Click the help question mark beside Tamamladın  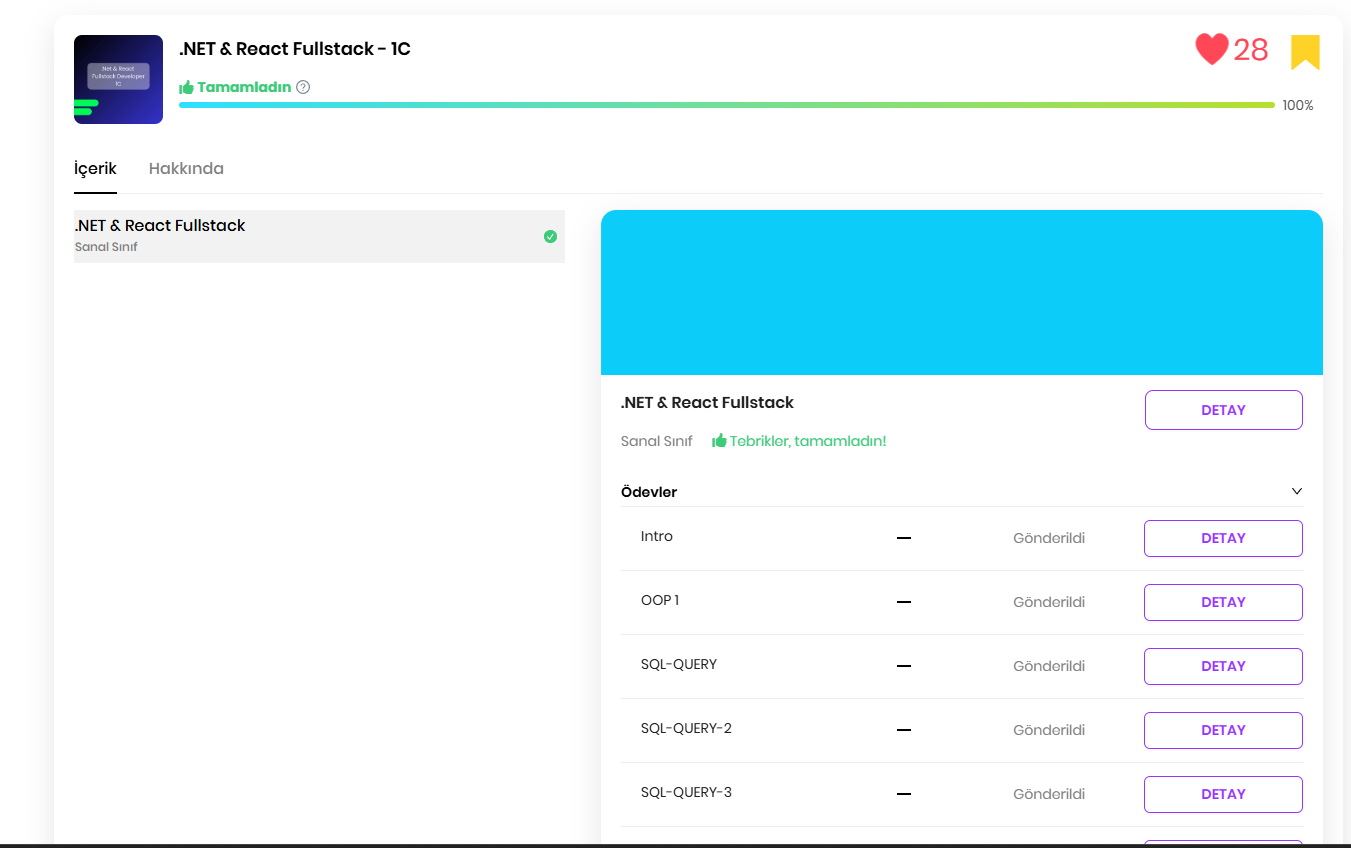point(303,87)
